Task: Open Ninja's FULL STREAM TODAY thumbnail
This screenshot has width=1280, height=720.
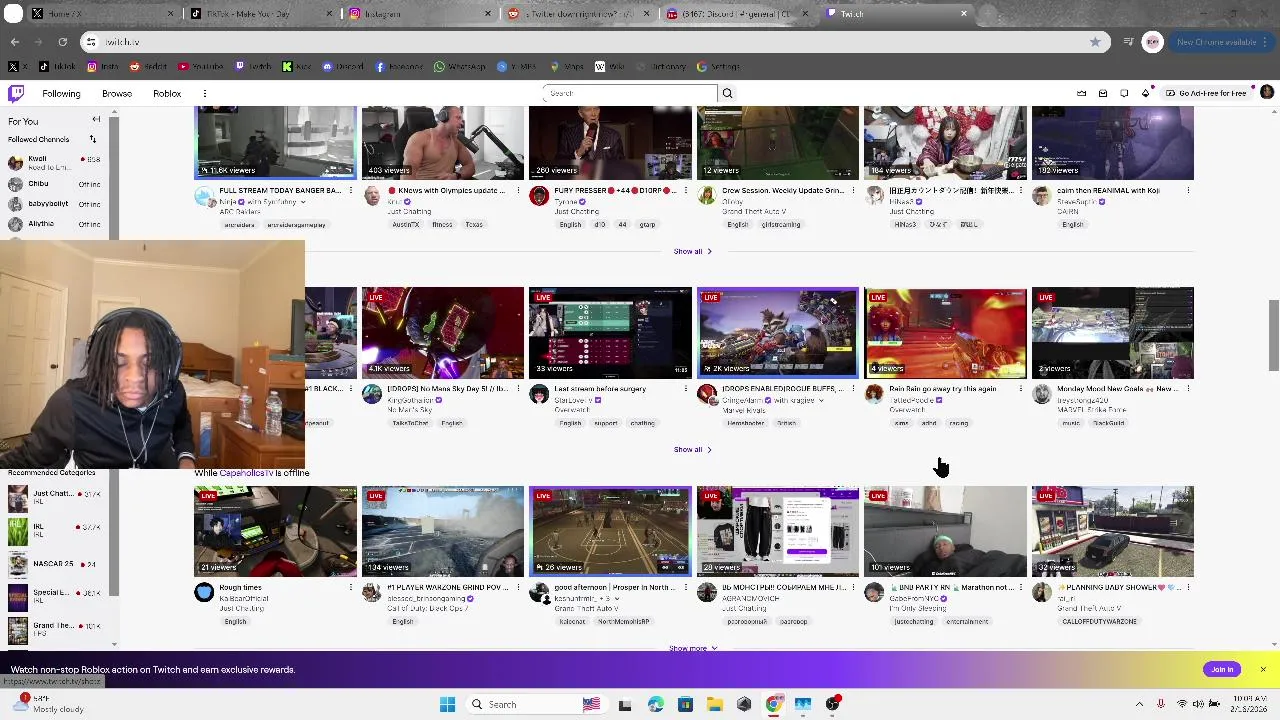Action: (275, 143)
